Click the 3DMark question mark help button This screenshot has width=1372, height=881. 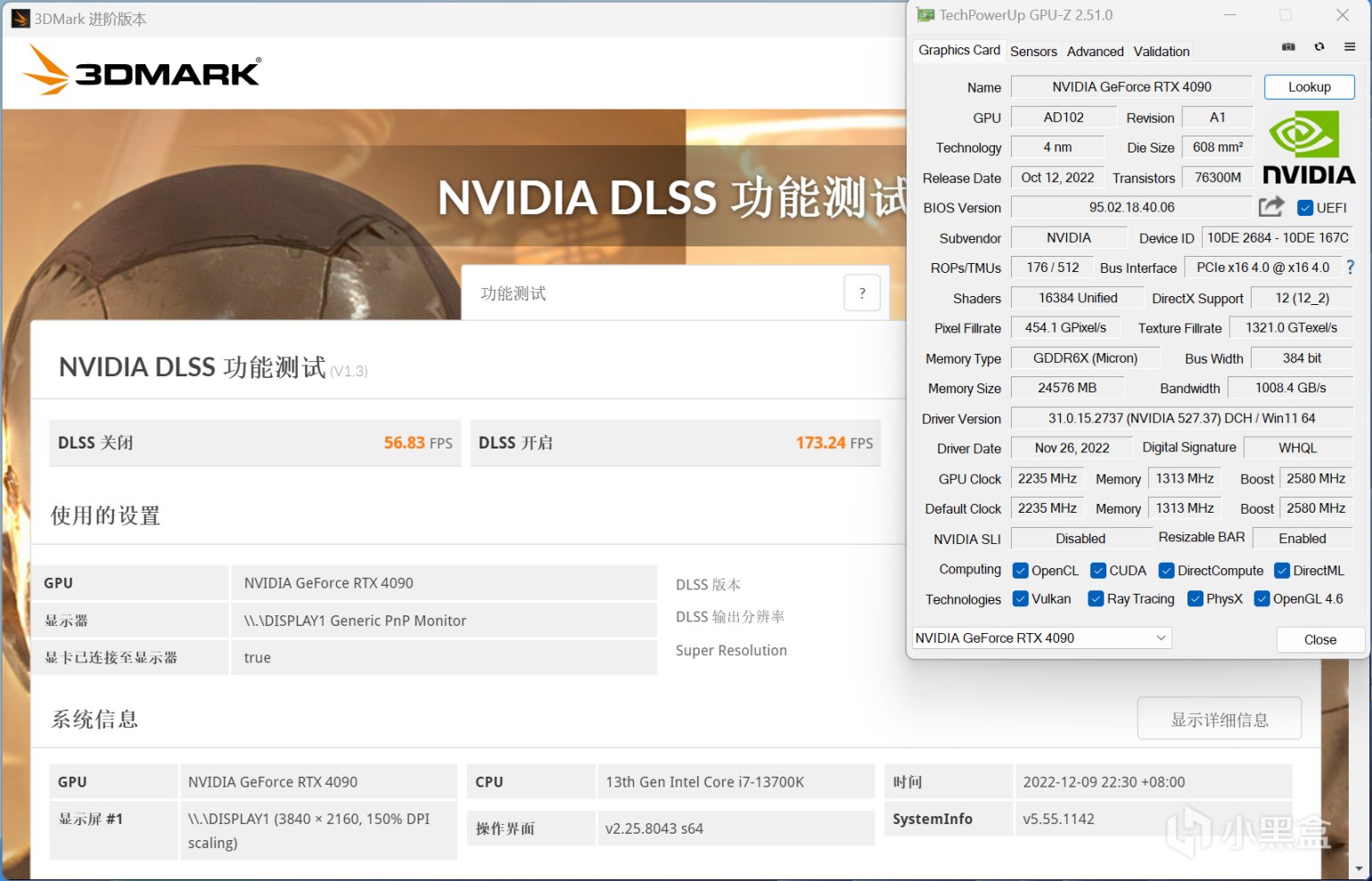862,292
